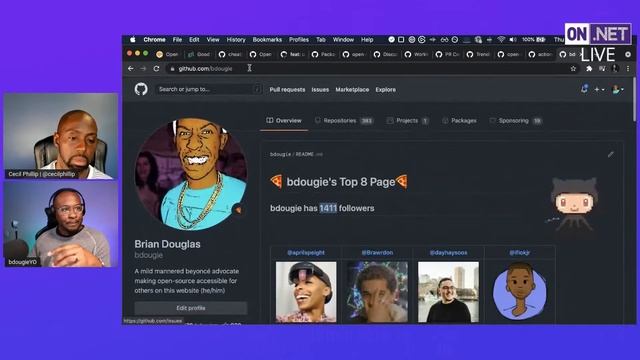This screenshot has width=640, height=360.
Task: Open Pull requests in GitHub header
Action: [x=287, y=89]
